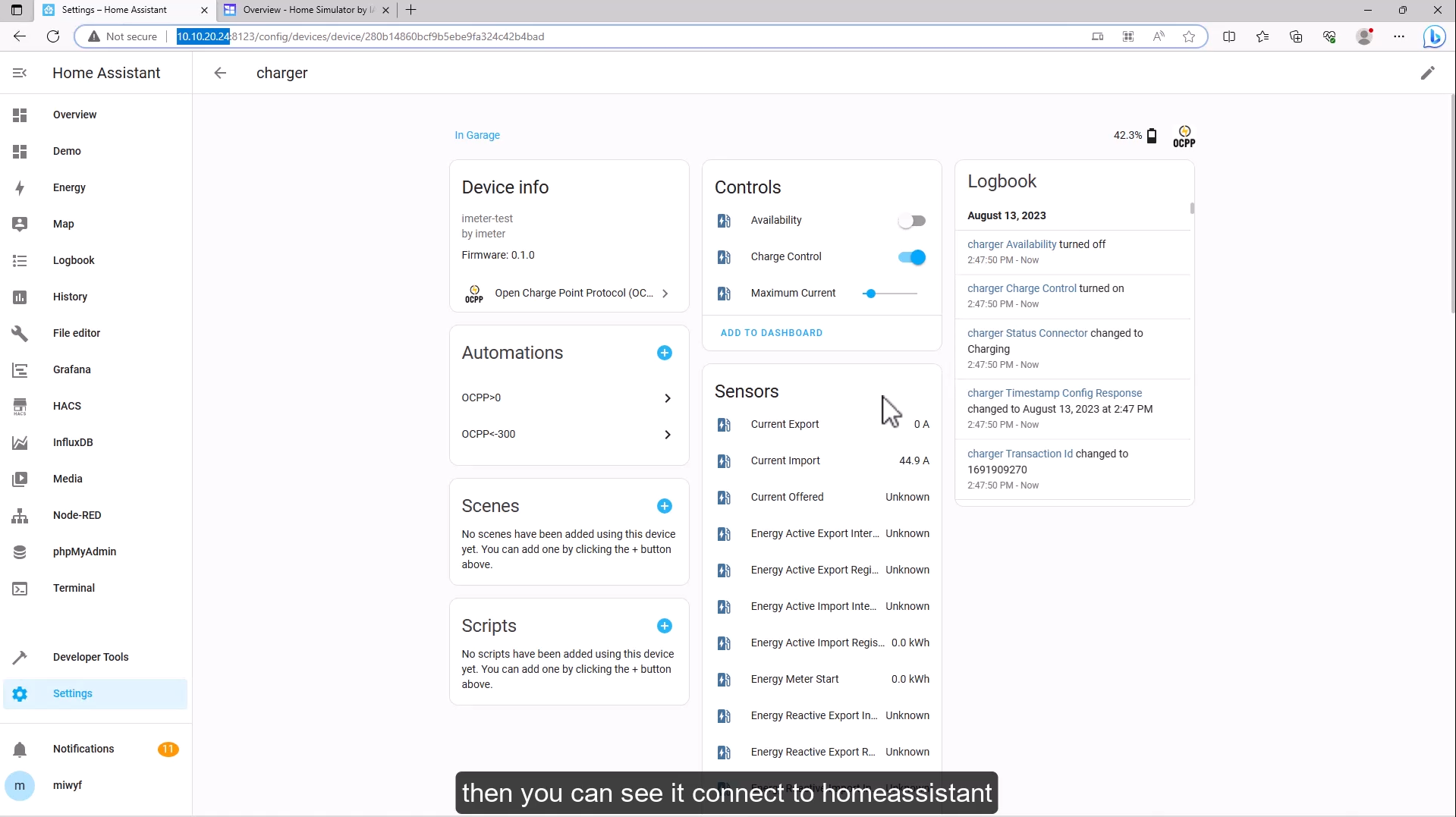Click the battery level icon showing 42.3%
1456x817 pixels.
(1152, 136)
